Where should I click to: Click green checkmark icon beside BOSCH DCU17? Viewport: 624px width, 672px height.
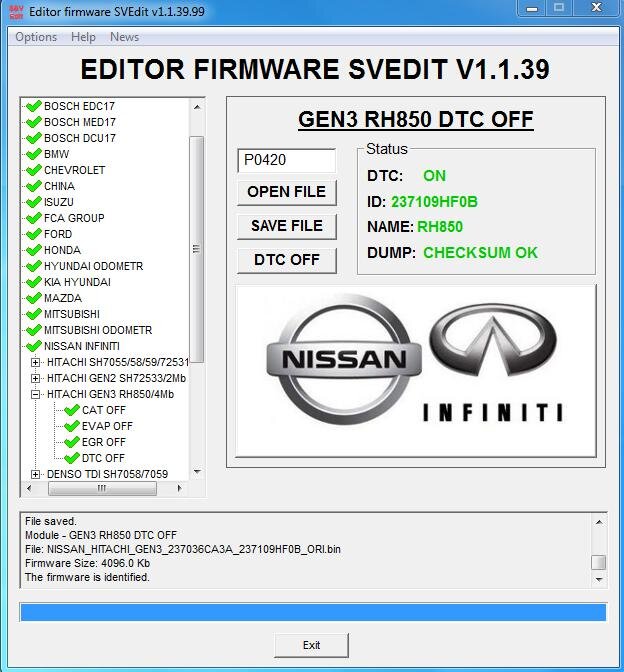pyautogui.click(x=33, y=138)
